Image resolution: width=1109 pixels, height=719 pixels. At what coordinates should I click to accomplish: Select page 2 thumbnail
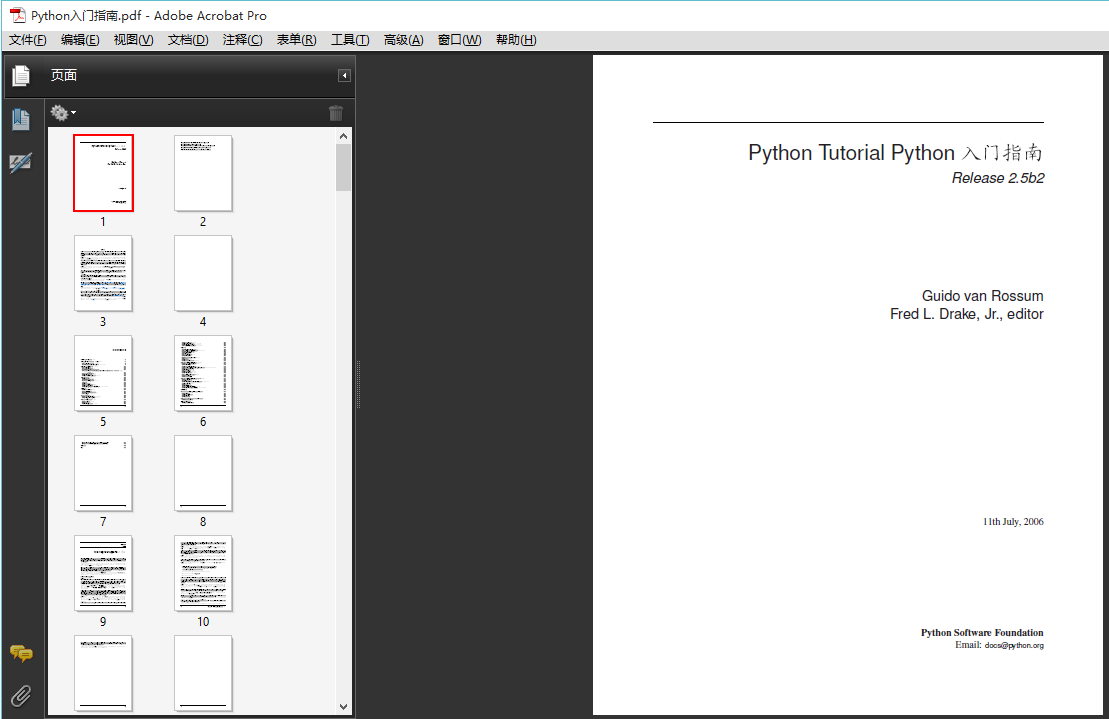[203, 173]
